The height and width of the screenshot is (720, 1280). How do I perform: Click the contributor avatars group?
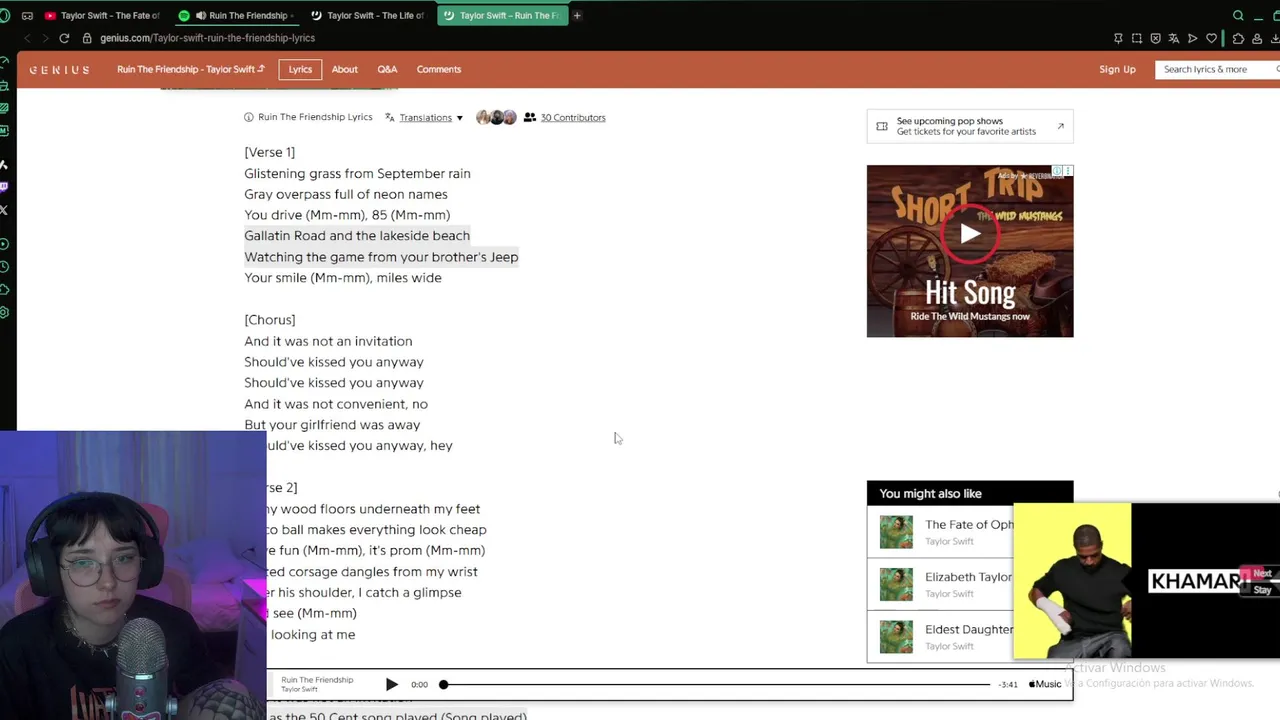(496, 117)
